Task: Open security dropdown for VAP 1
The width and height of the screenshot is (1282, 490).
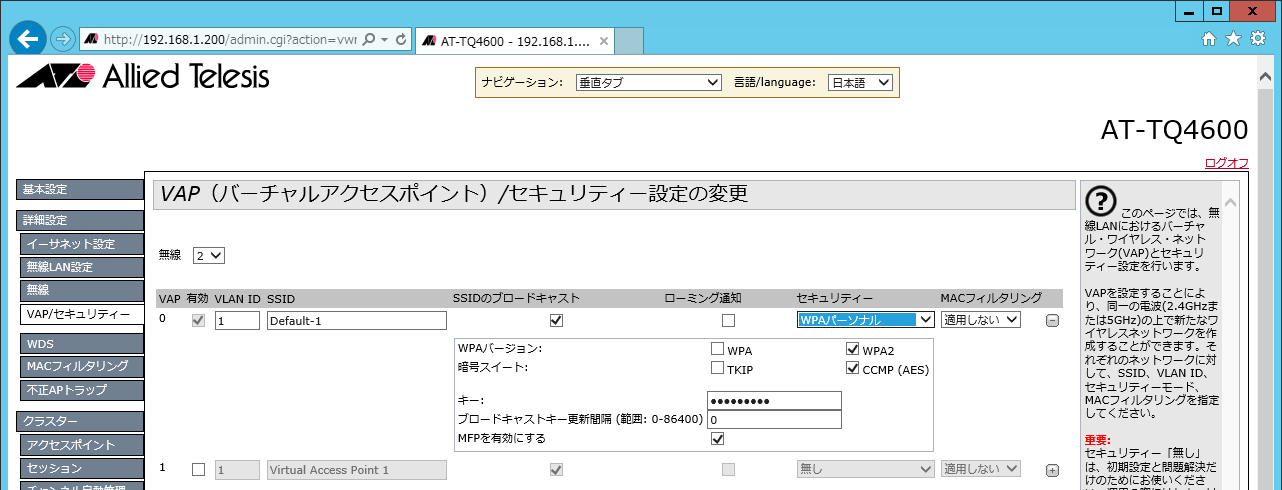Action: tap(866, 469)
